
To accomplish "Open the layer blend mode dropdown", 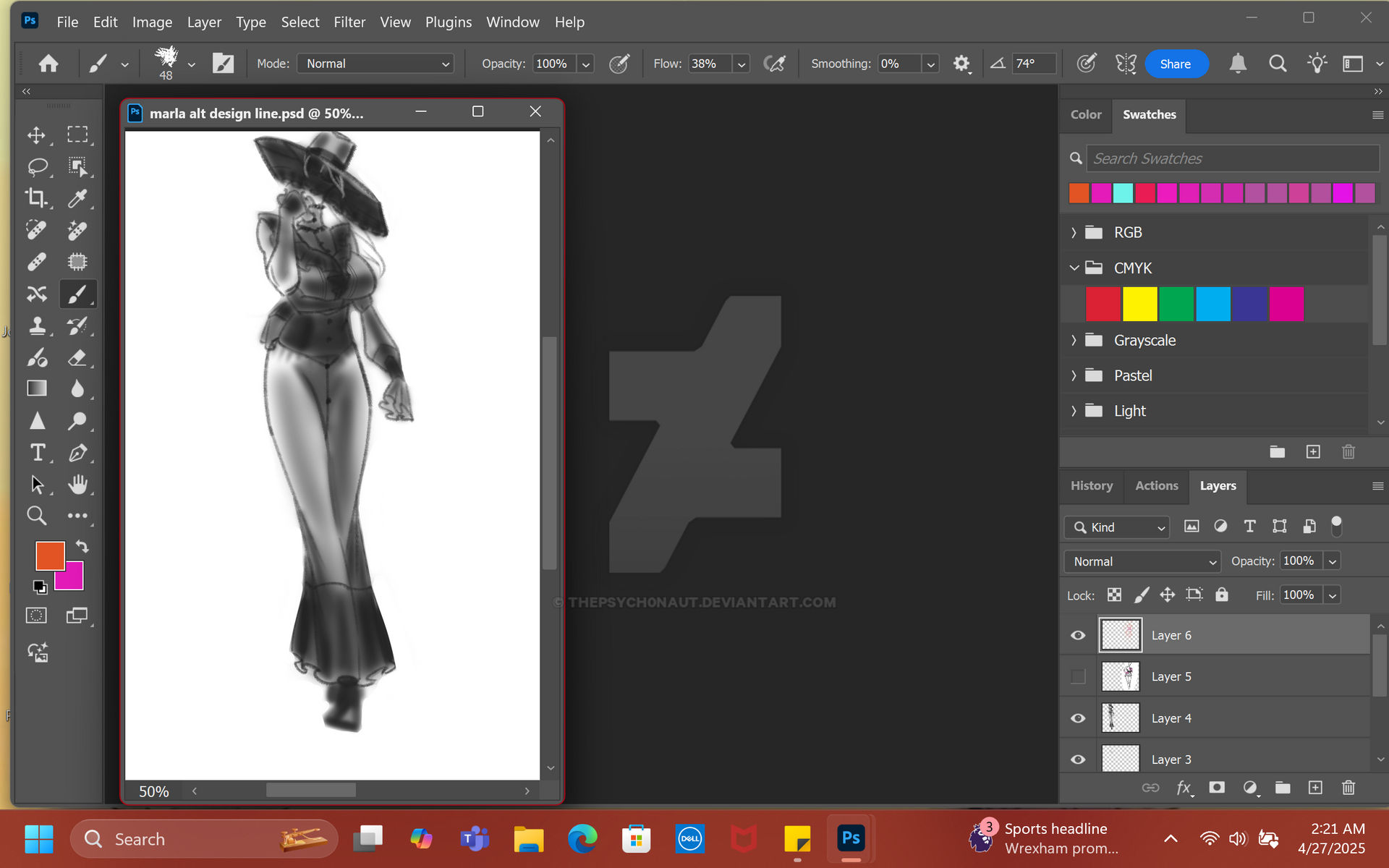I will [1142, 561].
